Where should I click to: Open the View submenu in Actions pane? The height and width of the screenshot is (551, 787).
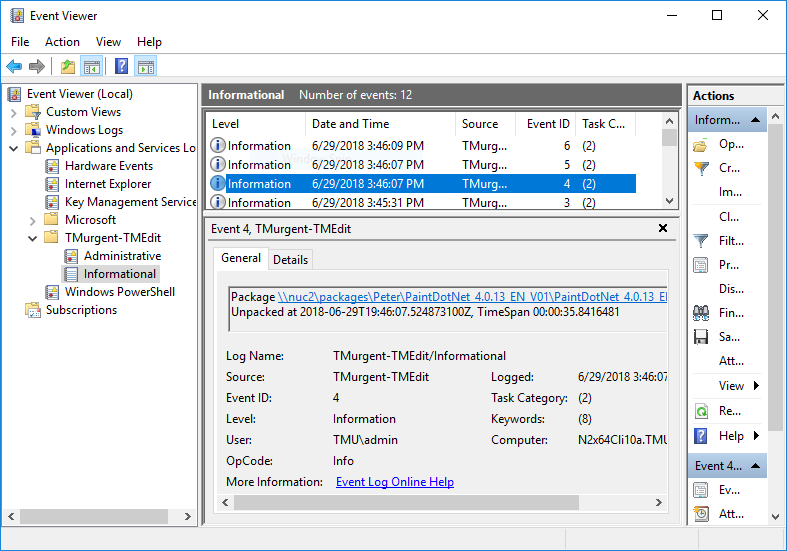[x=738, y=386]
